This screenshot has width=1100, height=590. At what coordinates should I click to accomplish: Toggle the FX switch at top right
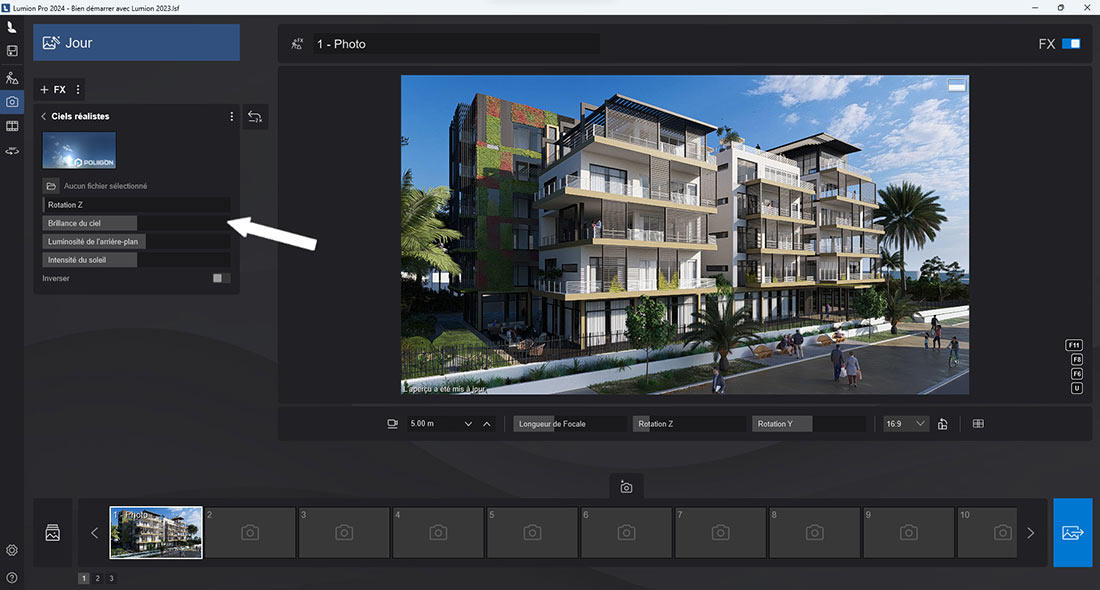point(1071,44)
